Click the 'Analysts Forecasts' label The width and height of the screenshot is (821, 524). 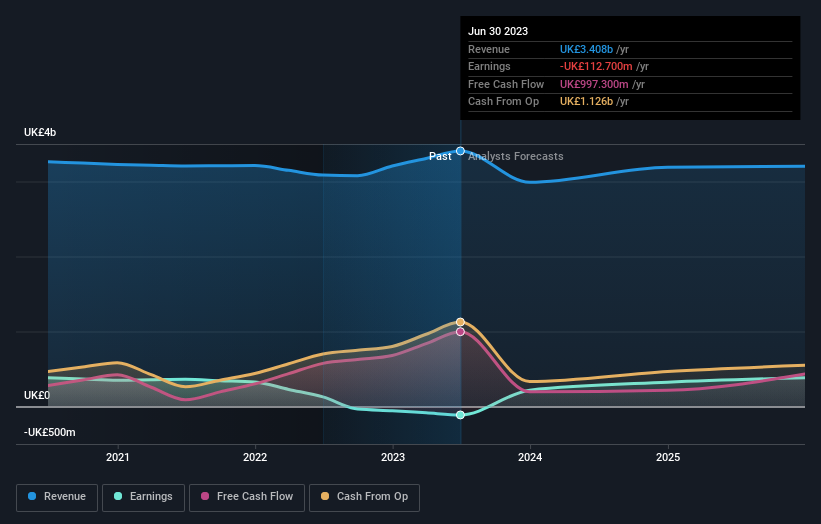tap(516, 157)
